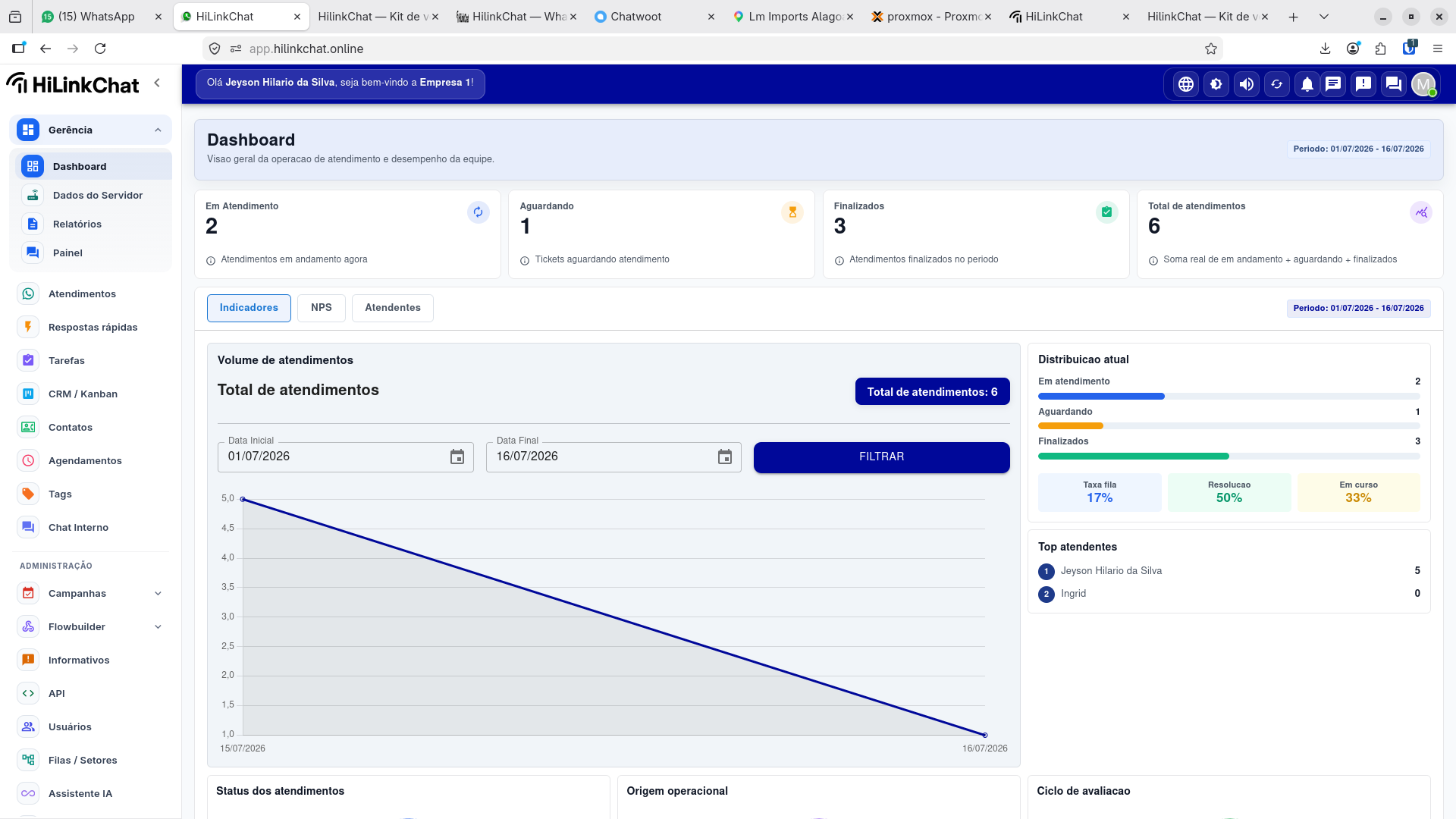
Task: Toggle dark/light theme icon in header
Action: click(x=1216, y=84)
